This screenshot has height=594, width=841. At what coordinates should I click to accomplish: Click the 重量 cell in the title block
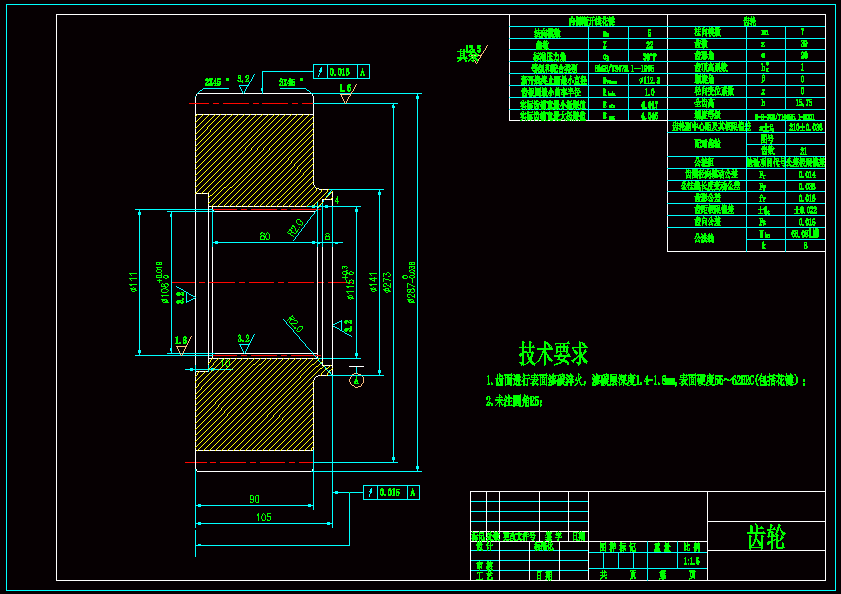[662, 547]
